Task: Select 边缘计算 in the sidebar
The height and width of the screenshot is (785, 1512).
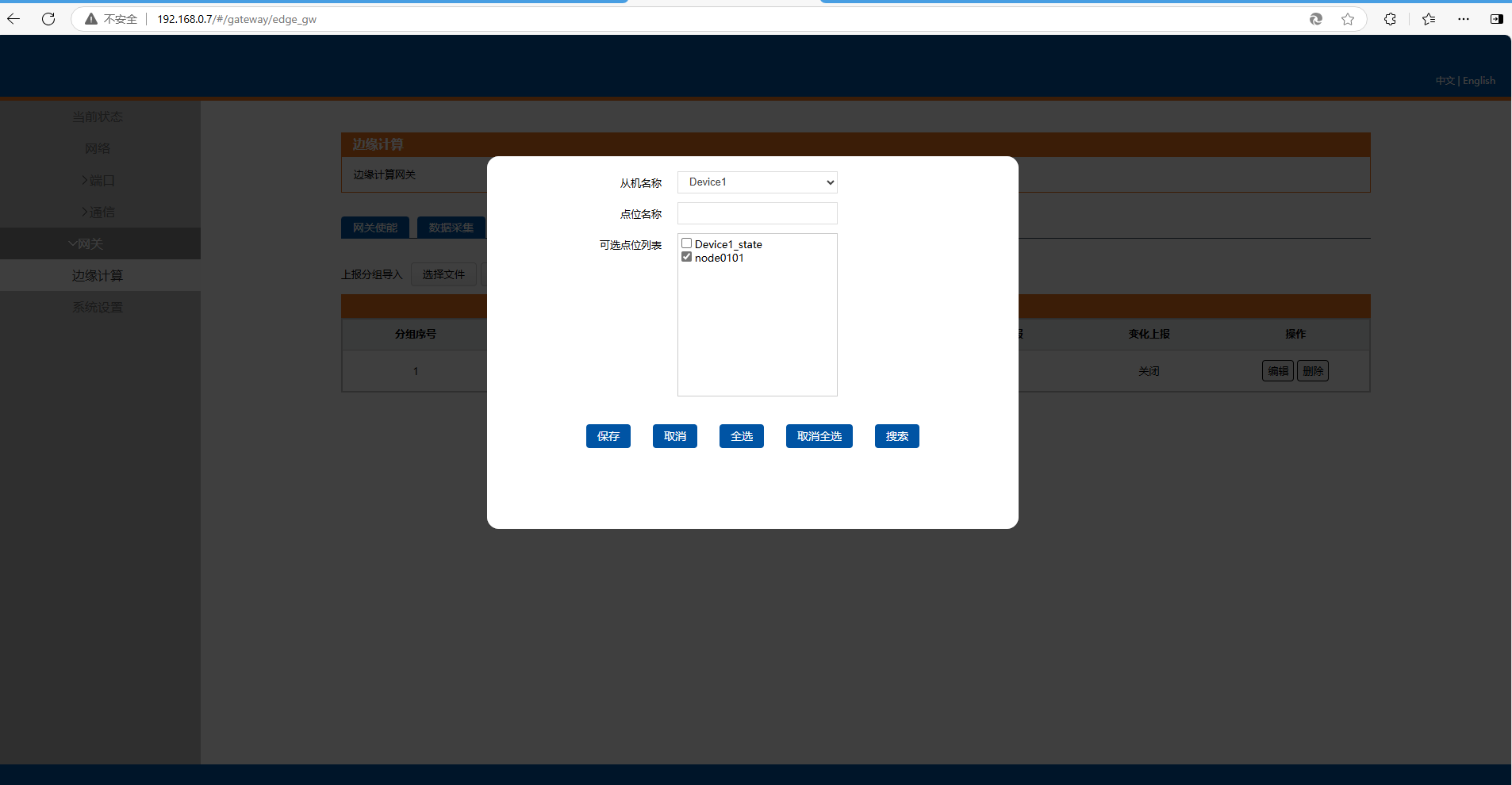Action: click(x=98, y=275)
